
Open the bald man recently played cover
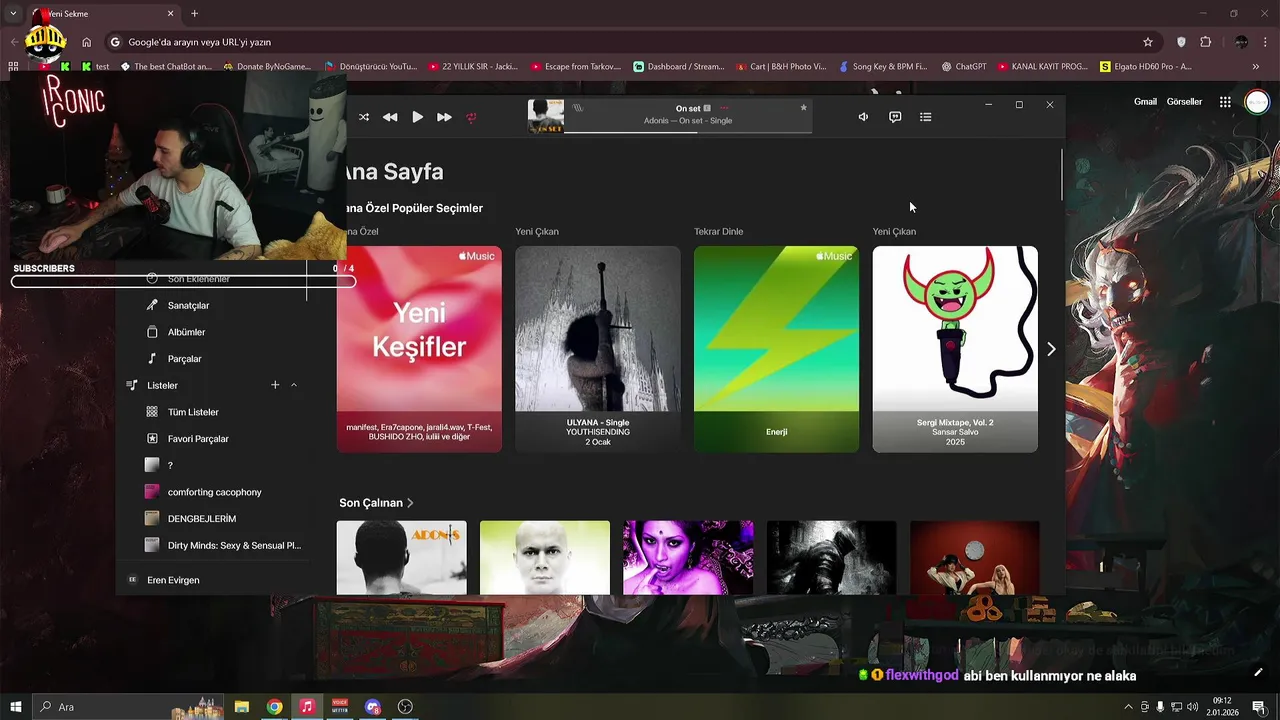(x=545, y=557)
